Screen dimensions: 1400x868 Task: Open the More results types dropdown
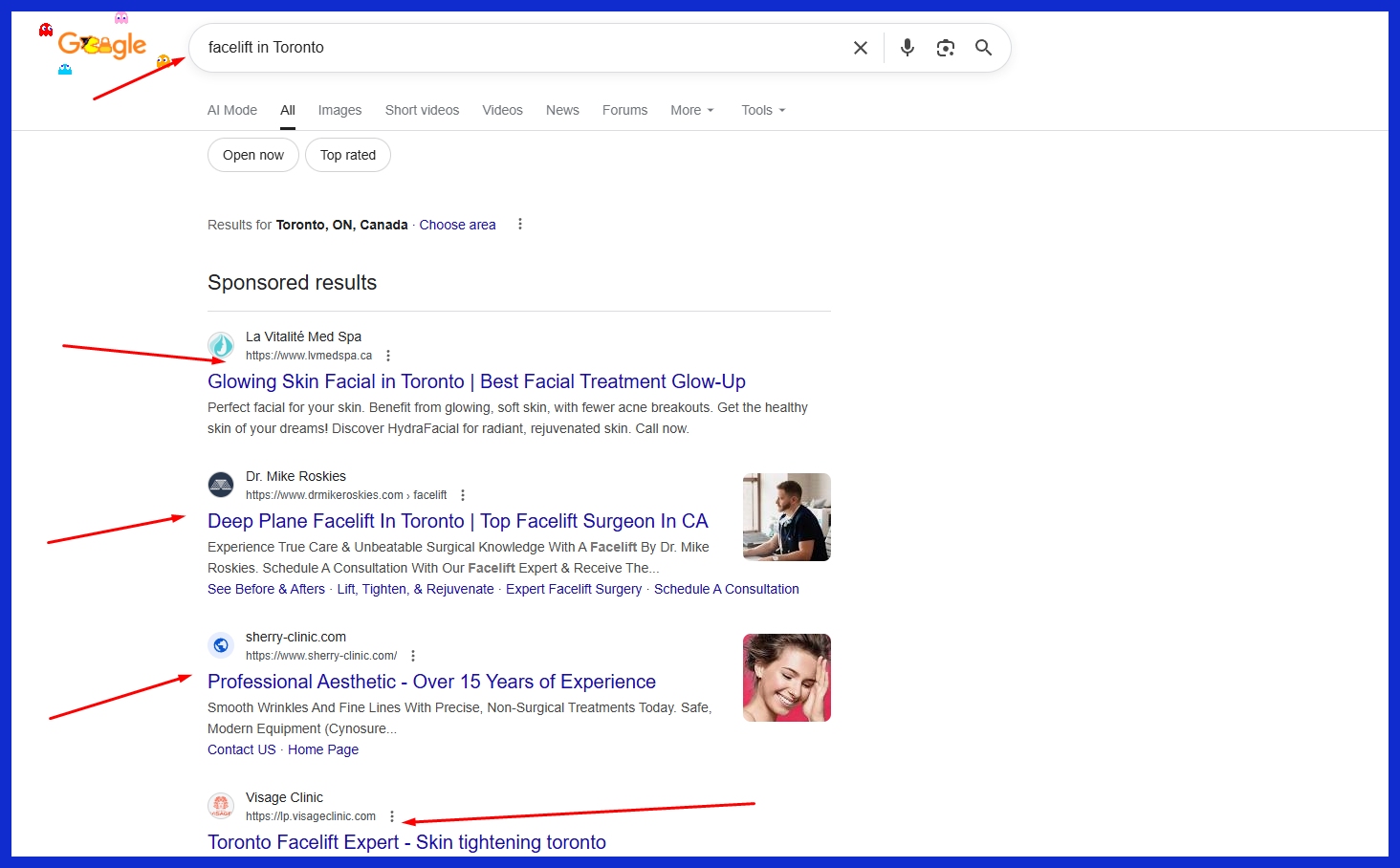coord(690,110)
